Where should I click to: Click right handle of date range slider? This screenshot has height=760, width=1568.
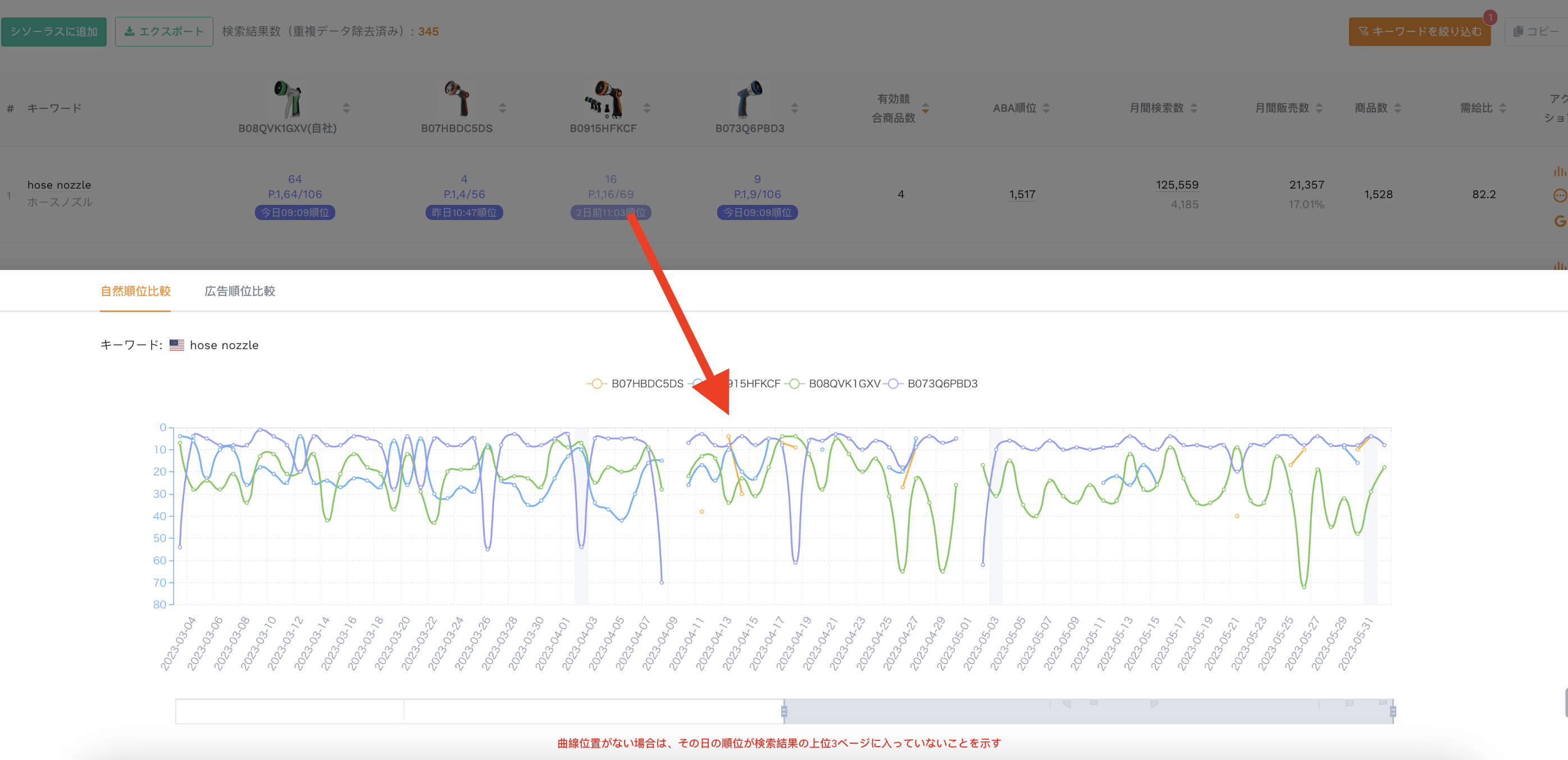coord(1393,711)
